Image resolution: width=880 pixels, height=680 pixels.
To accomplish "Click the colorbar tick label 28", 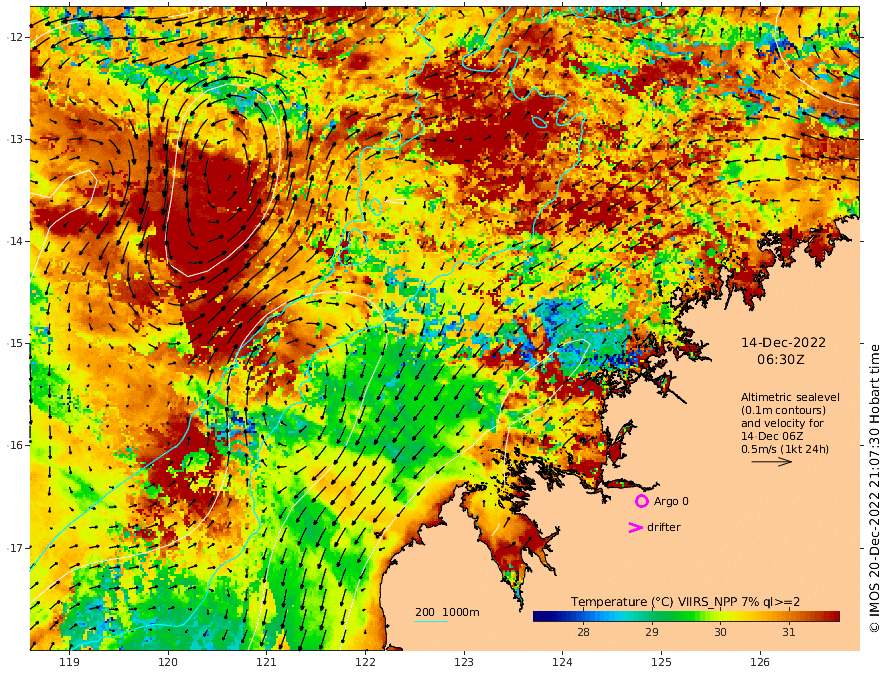I will [583, 632].
